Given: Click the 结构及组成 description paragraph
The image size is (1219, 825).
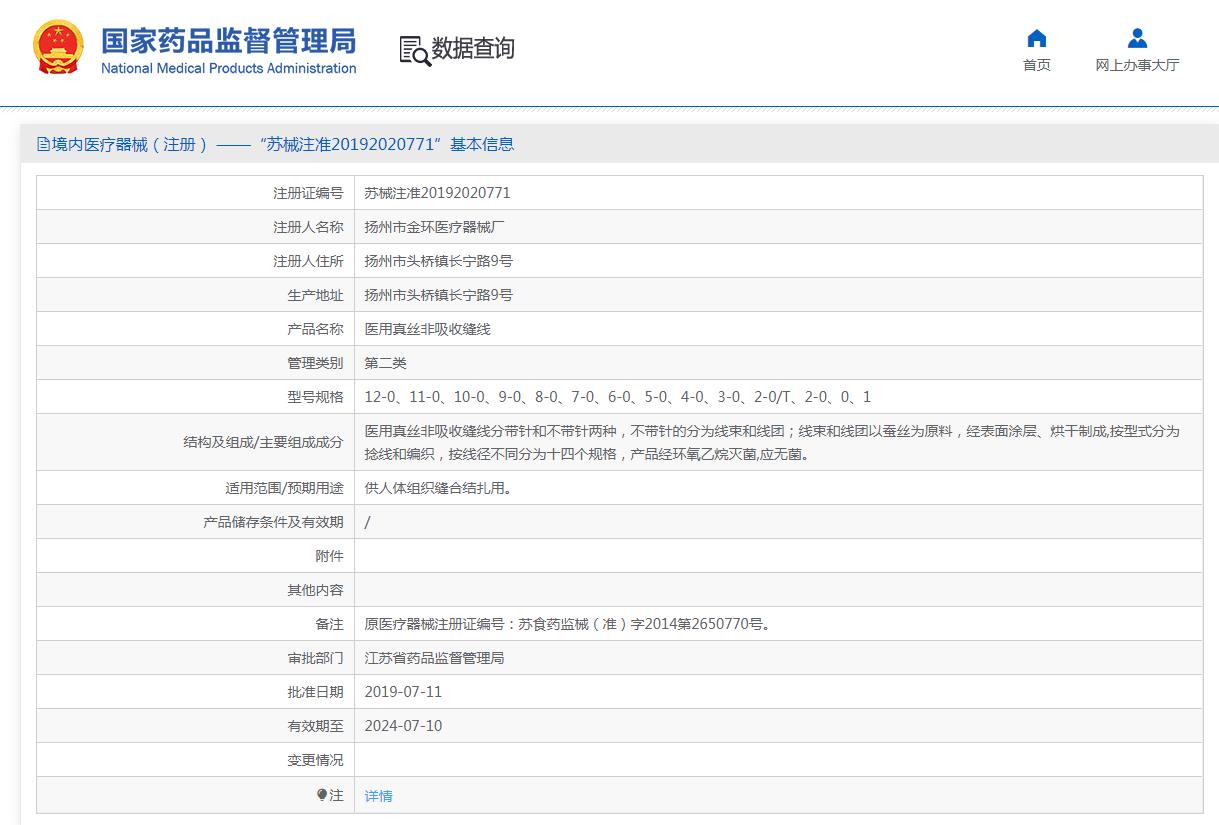Looking at the screenshot, I should [772, 442].
